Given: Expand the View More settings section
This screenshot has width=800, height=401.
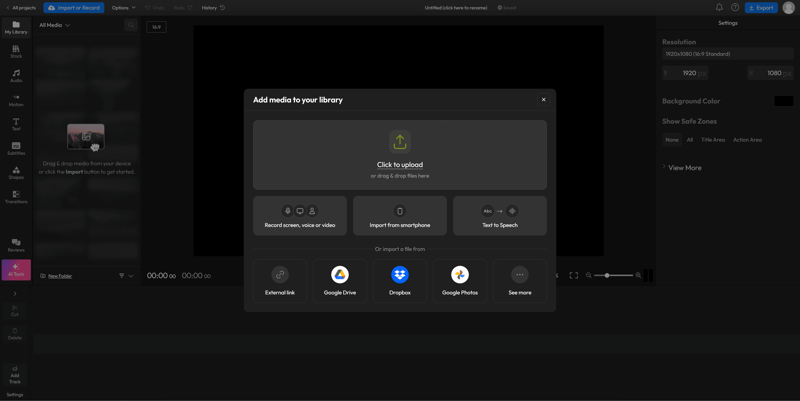Looking at the screenshot, I should [x=684, y=168].
